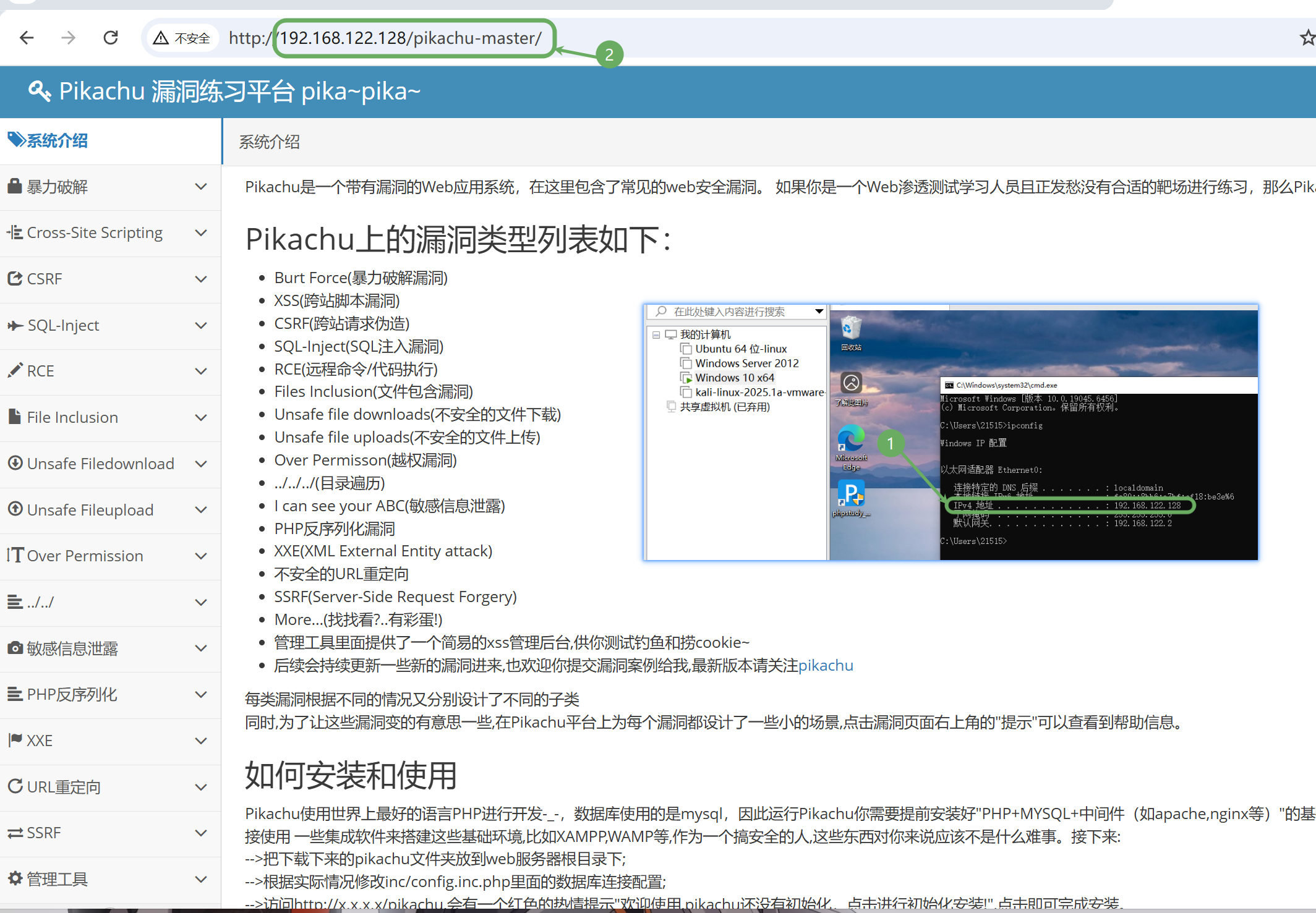Expand the ../../ chevron
This screenshot has width=1316, height=913.
[201, 602]
